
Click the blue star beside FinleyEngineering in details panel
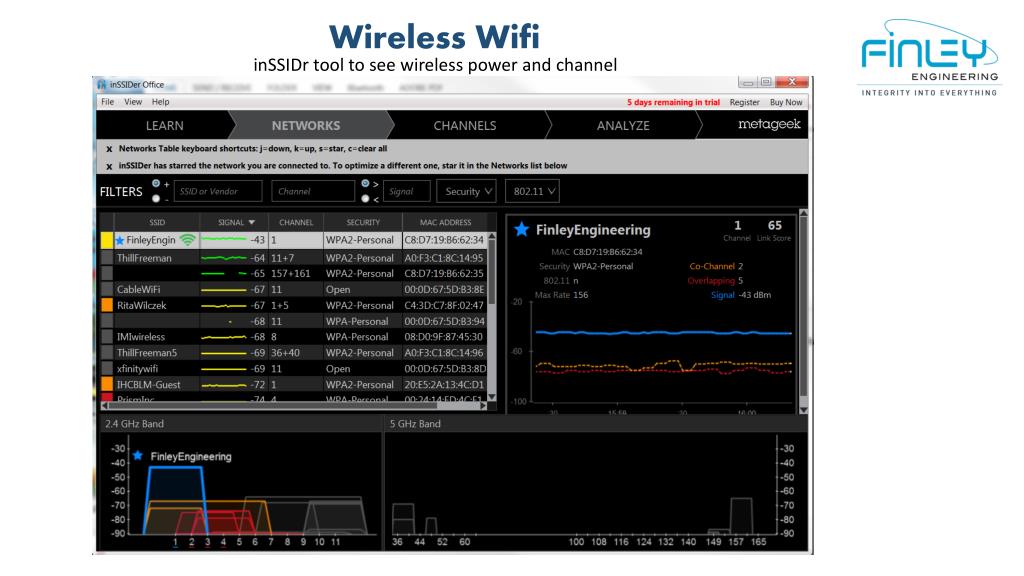[x=521, y=229]
